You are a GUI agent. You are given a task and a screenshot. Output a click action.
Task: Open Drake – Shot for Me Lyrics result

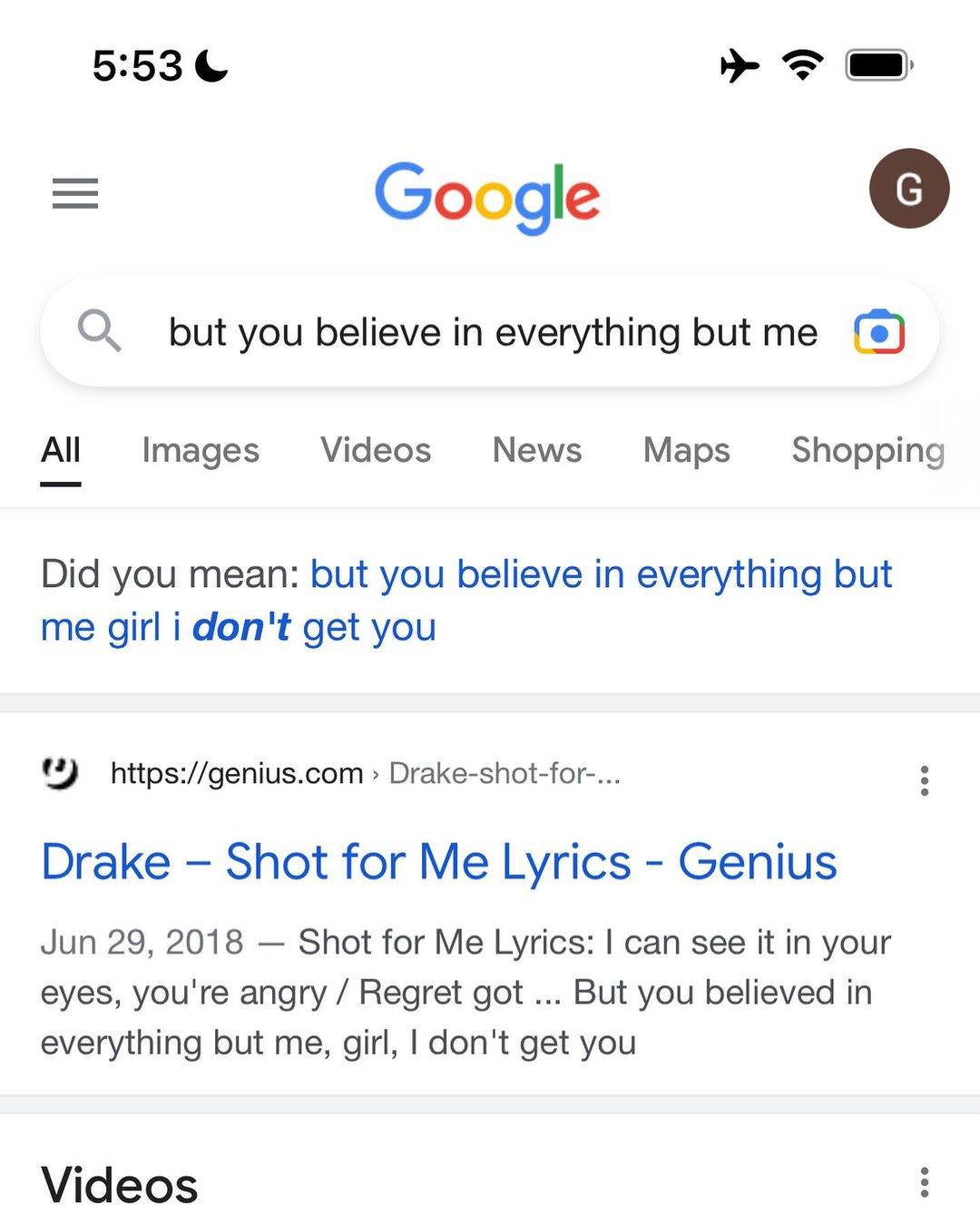[439, 861]
